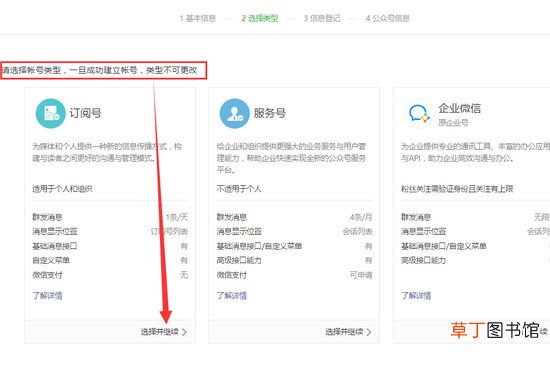This screenshot has width=550, height=365.
Task: Click the 订阅号 card title
Action: [x=85, y=113]
